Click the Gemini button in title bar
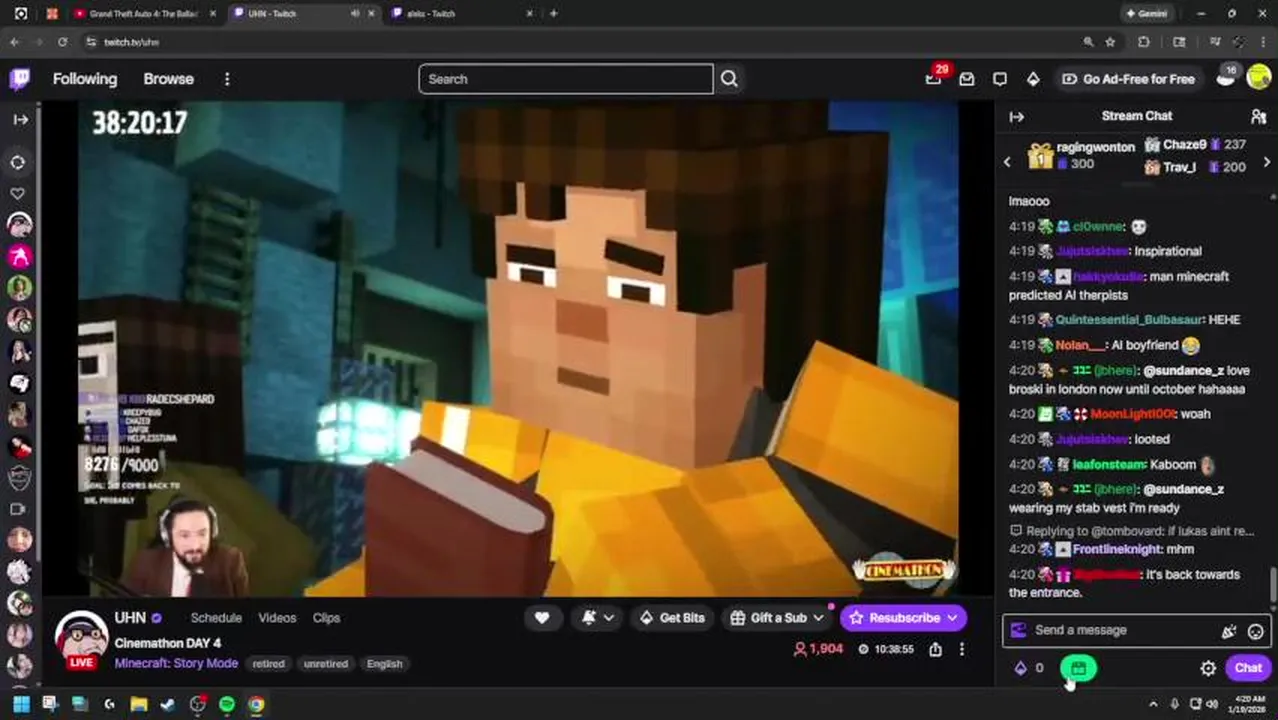 coord(1146,14)
